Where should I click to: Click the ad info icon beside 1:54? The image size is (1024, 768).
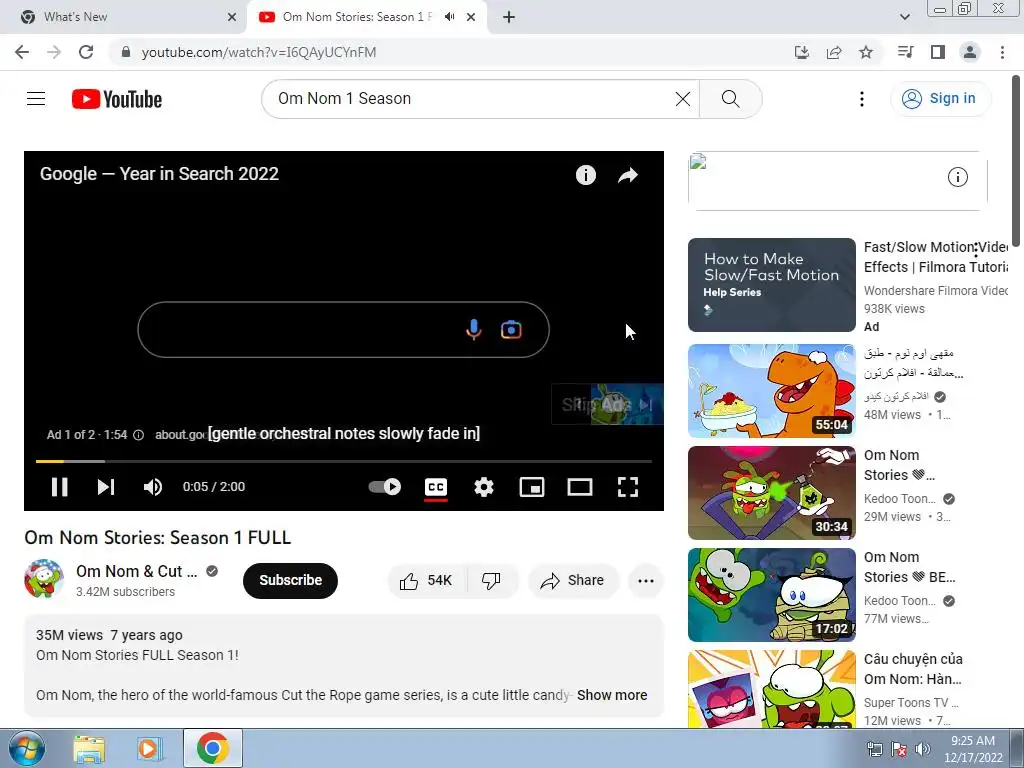[x=138, y=435]
